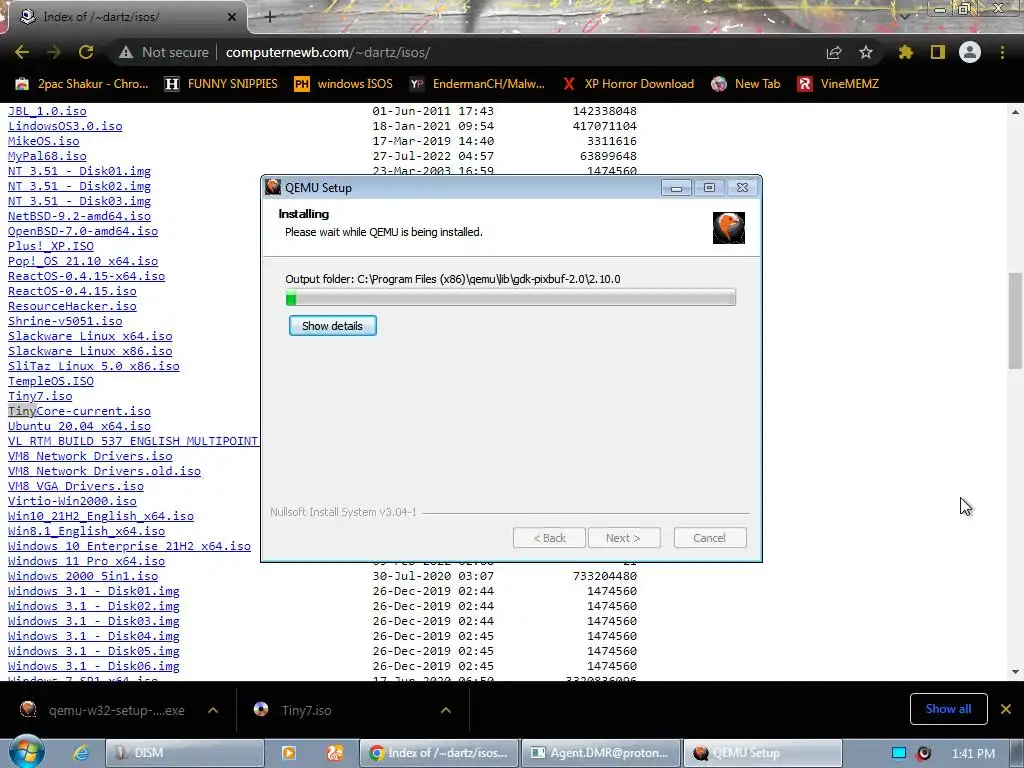Open the profile avatar icon

tap(970, 52)
